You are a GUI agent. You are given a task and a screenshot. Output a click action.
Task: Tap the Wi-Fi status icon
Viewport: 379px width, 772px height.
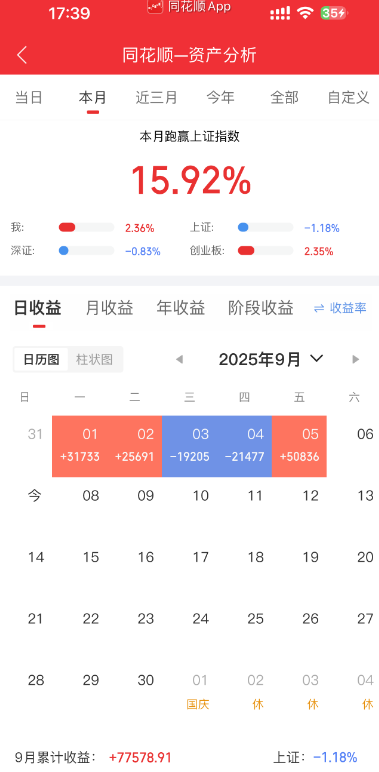(305, 13)
